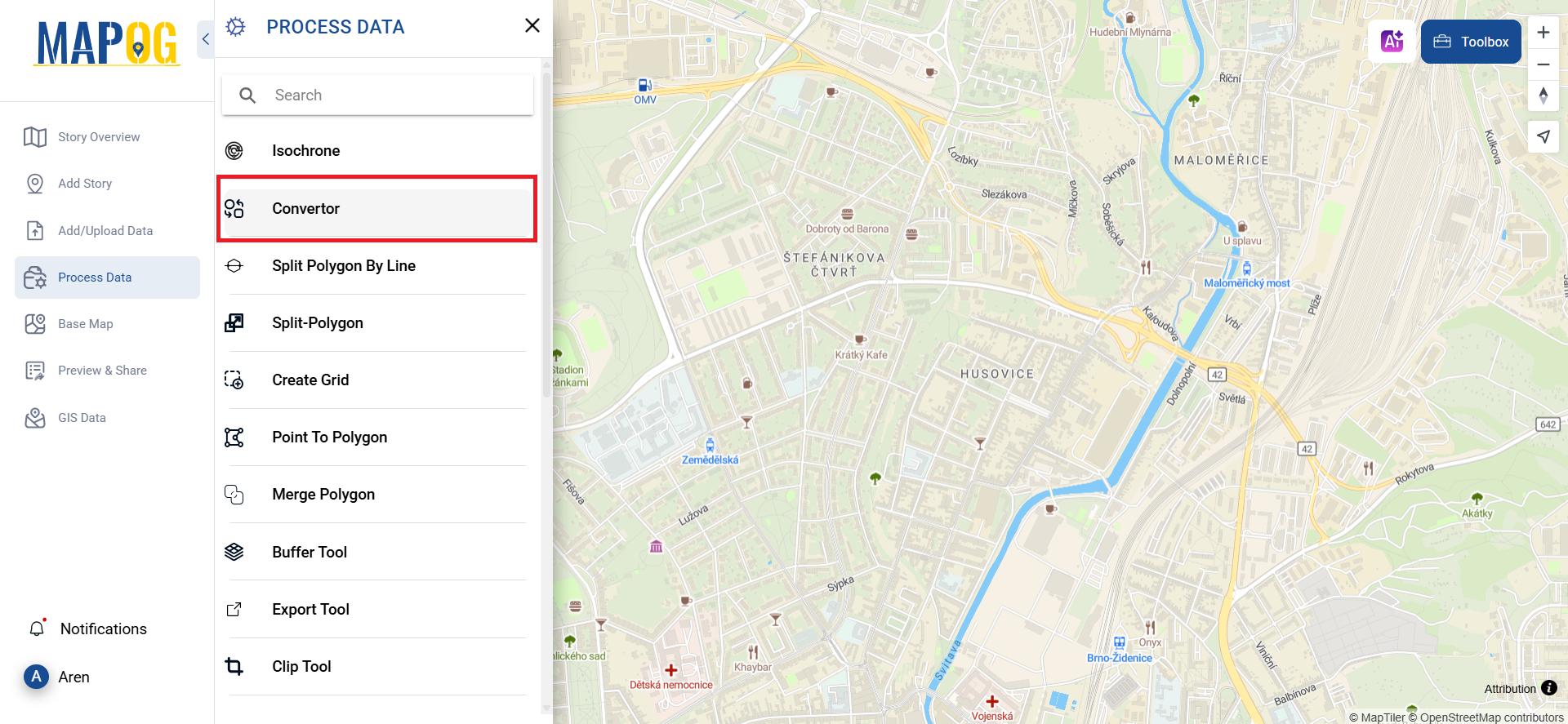Click the Search input field
1568x724 pixels.
pyautogui.click(x=377, y=95)
